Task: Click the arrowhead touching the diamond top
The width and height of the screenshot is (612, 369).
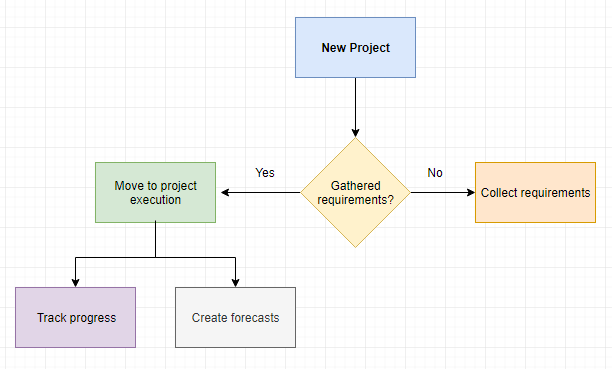Action: (355, 133)
